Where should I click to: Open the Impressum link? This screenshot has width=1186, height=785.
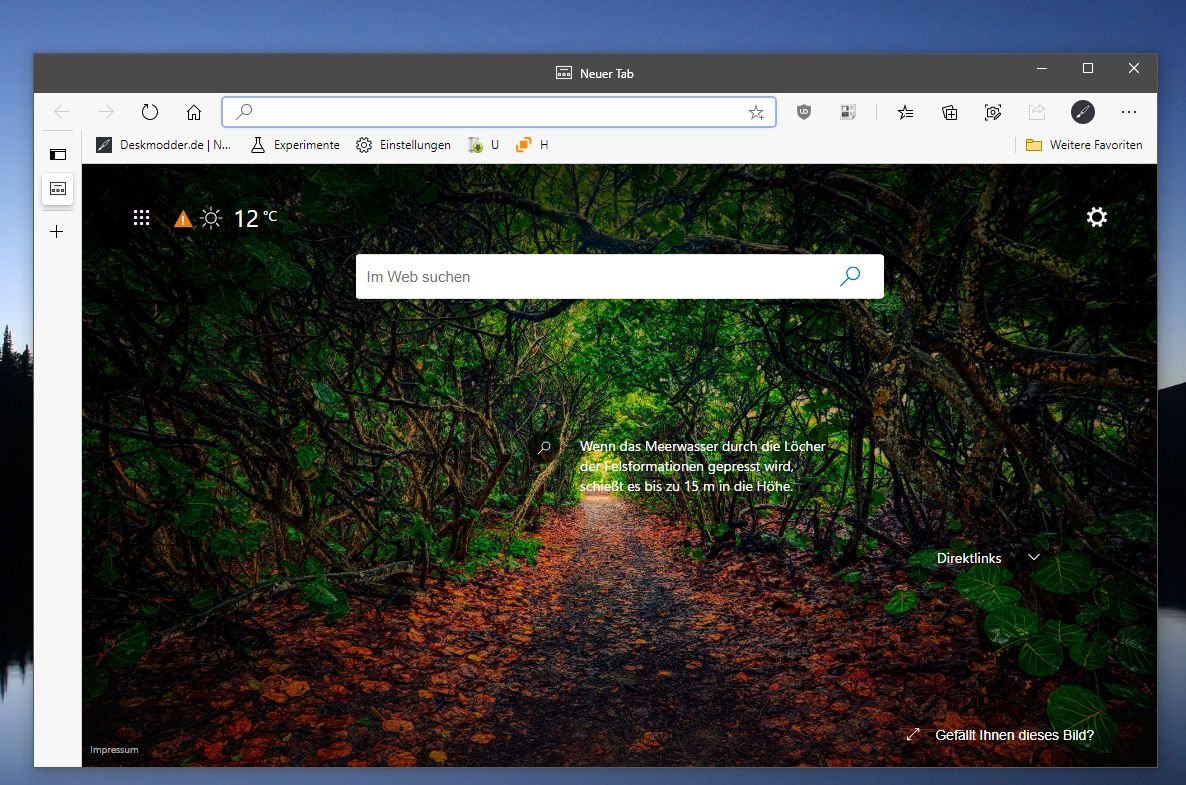[114, 749]
